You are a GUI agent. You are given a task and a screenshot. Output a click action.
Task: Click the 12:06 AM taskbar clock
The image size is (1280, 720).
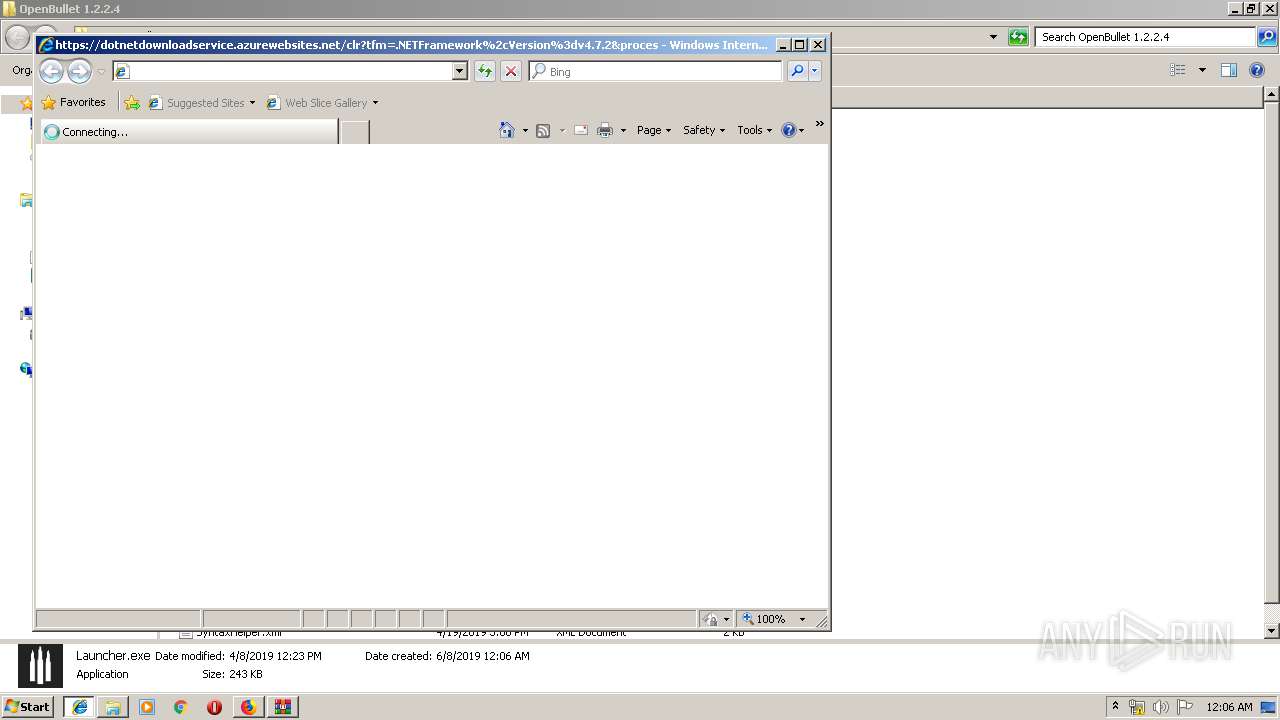click(1229, 707)
